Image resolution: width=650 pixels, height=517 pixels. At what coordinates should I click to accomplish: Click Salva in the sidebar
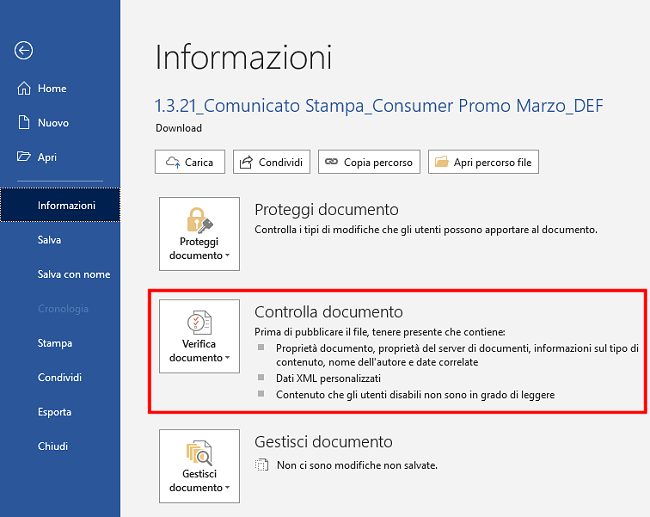click(x=60, y=240)
